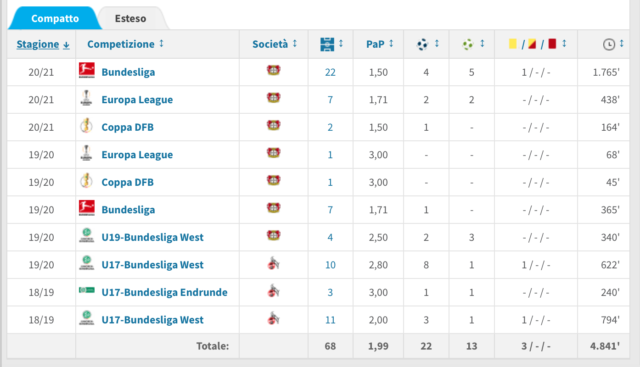The height and width of the screenshot is (367, 640).
Task: Open the FC Köln crest in U17-Bundesliga Endrunde row
Action: click(x=273, y=291)
